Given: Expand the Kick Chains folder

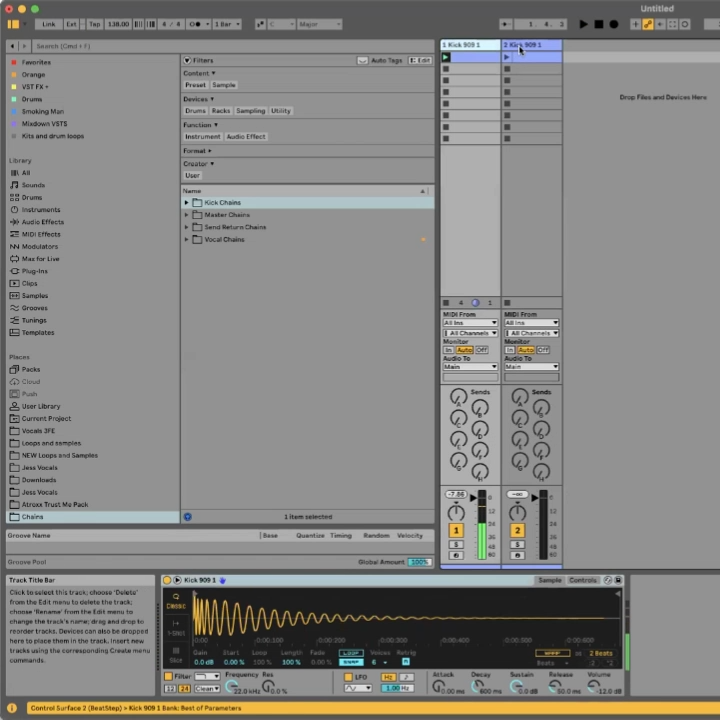Looking at the screenshot, I should [186, 203].
